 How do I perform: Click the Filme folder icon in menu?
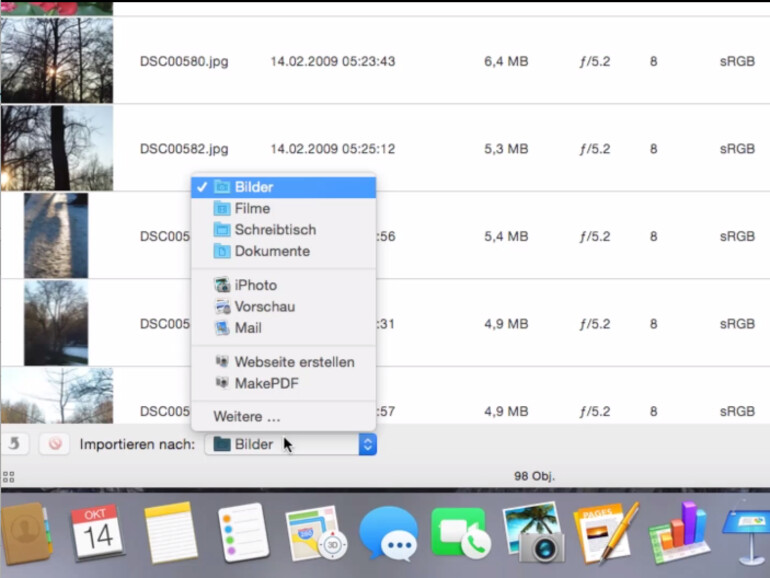(222, 209)
